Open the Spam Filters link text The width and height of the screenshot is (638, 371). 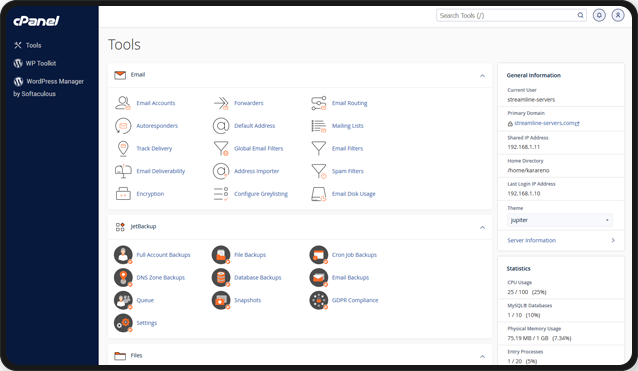347,171
